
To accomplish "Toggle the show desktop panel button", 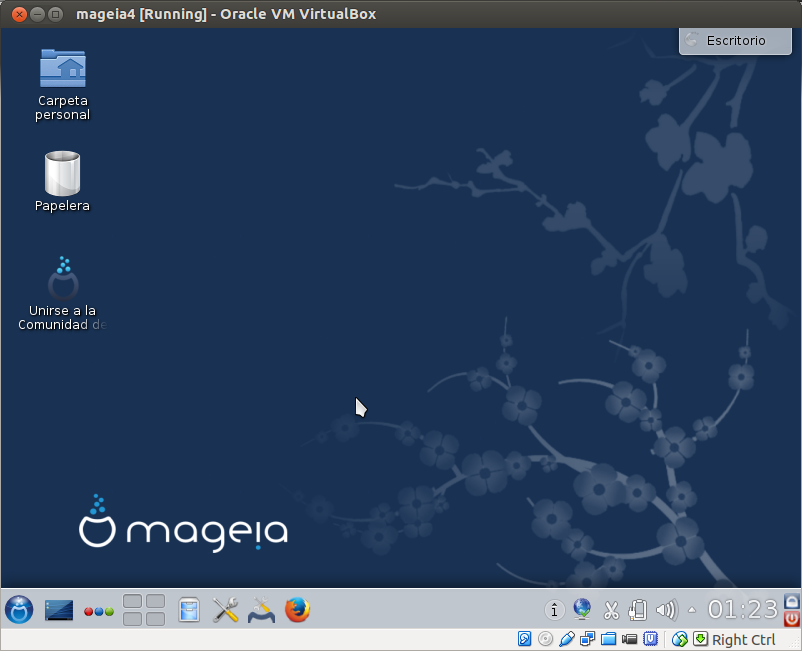I will 59,610.
